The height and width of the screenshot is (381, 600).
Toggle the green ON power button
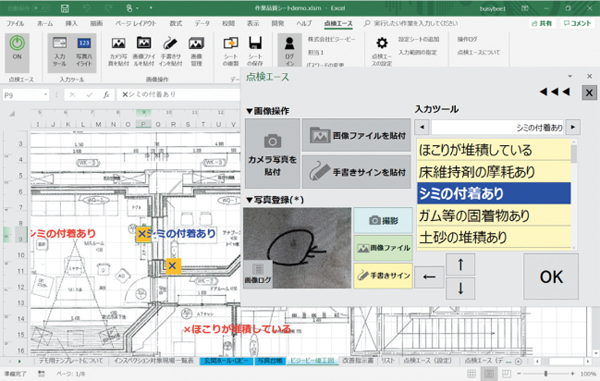click(x=17, y=52)
